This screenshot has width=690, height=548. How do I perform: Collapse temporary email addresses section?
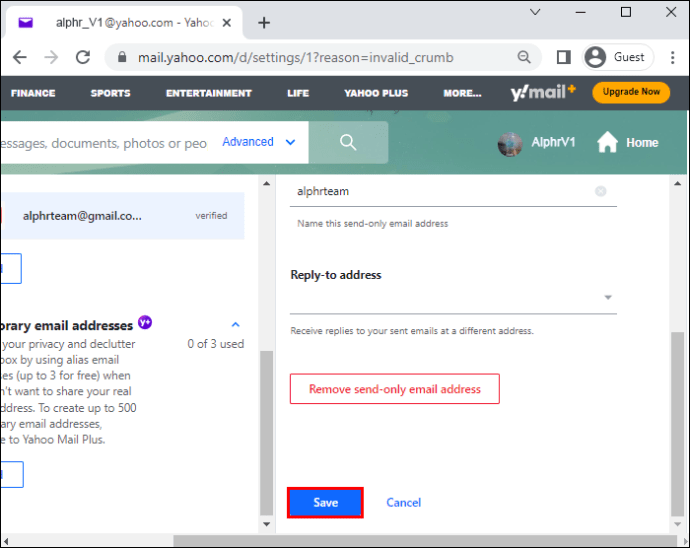click(x=235, y=325)
